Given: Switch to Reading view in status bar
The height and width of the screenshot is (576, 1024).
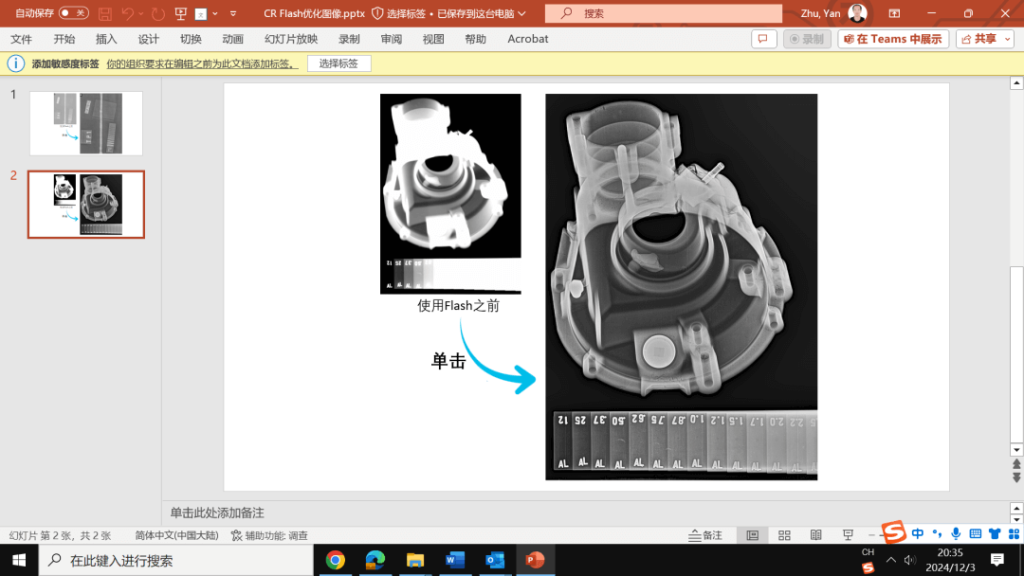Looking at the screenshot, I should click(x=816, y=535).
